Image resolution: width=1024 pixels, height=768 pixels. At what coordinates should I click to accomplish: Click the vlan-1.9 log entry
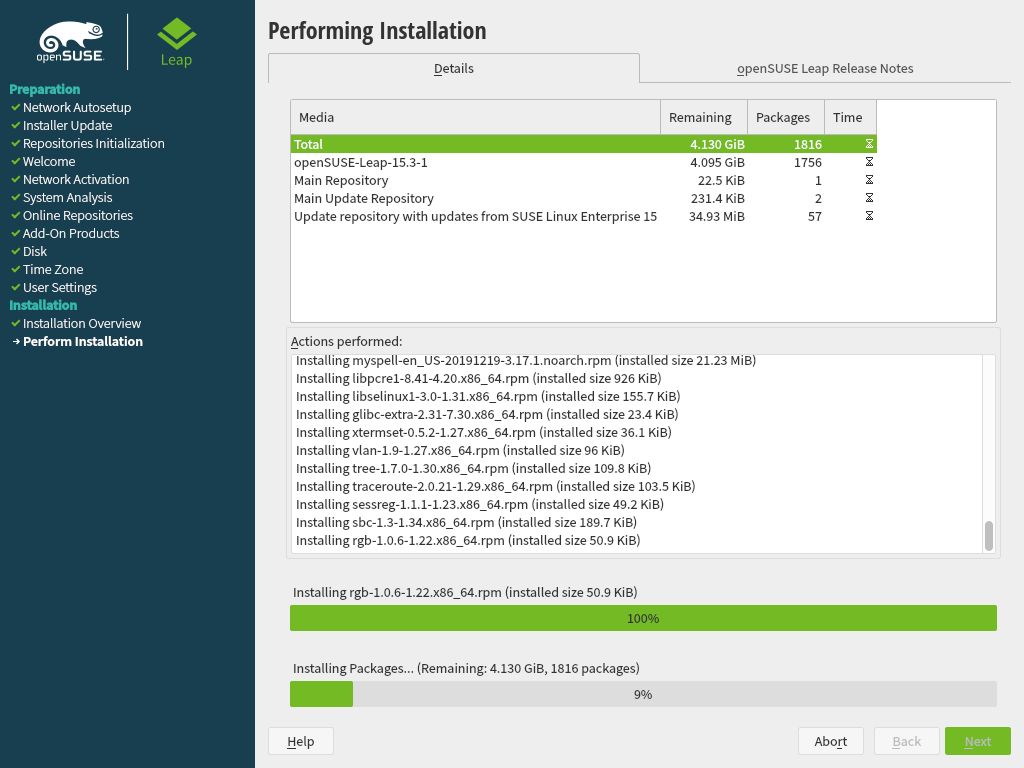(x=460, y=450)
